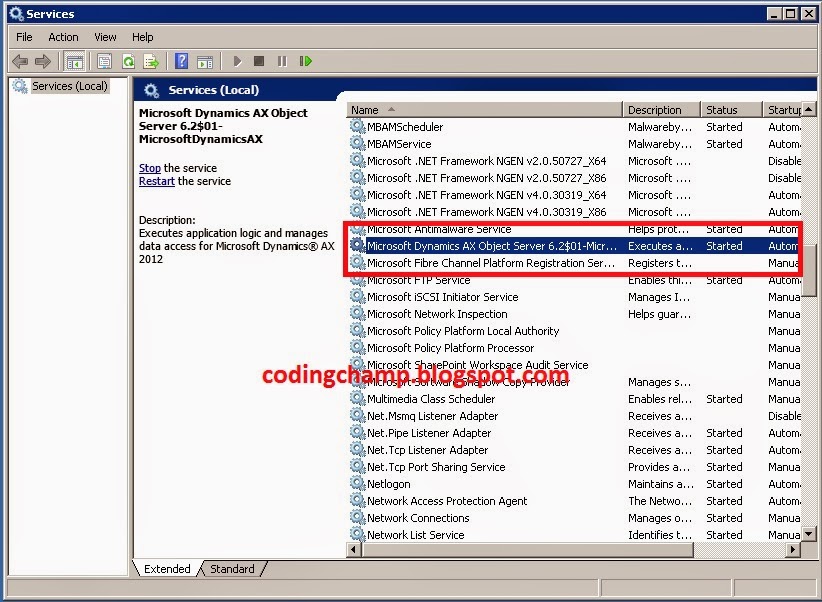Select Services (Local) in console tree

69,86
